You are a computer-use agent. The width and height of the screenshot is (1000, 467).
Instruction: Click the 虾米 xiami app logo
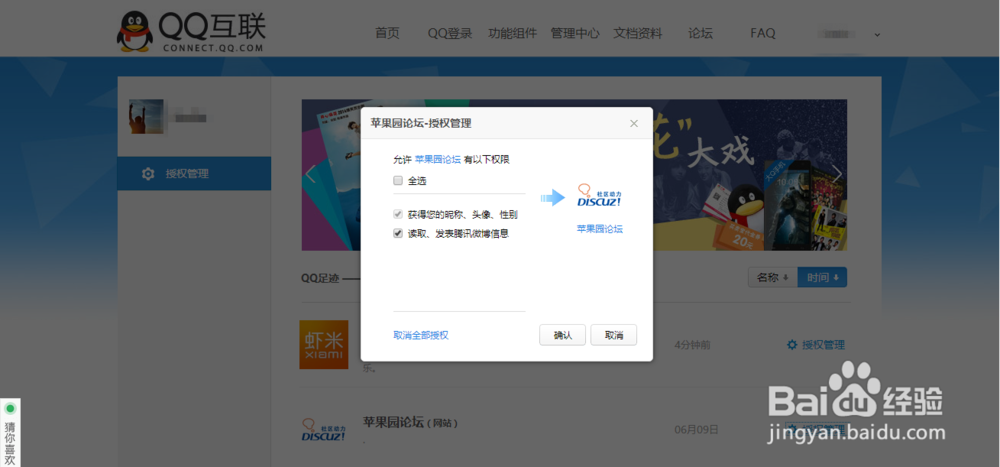coord(324,345)
